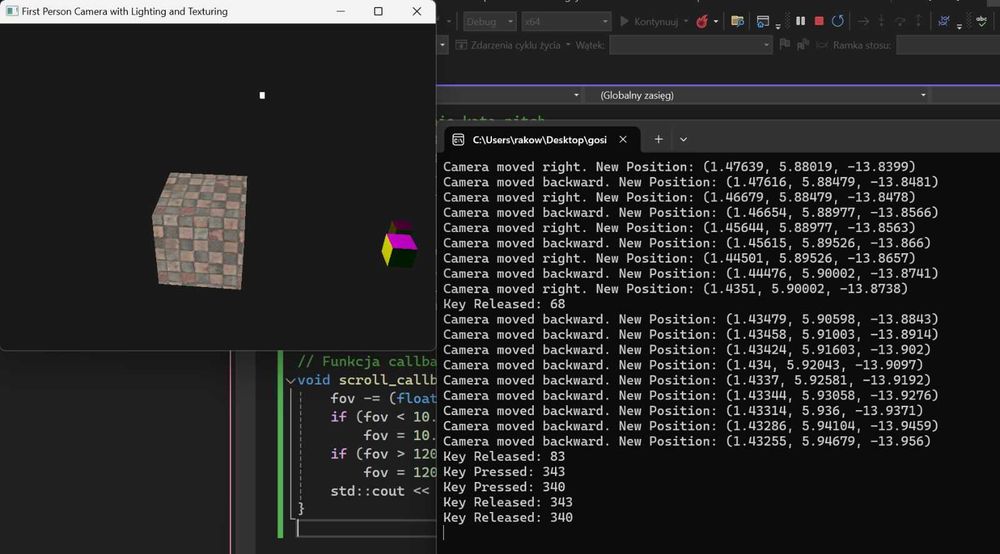Select the C:\Users\rakow\Desktop\gosi terminal tab
This screenshot has width=1000, height=554.
pyautogui.click(x=540, y=140)
